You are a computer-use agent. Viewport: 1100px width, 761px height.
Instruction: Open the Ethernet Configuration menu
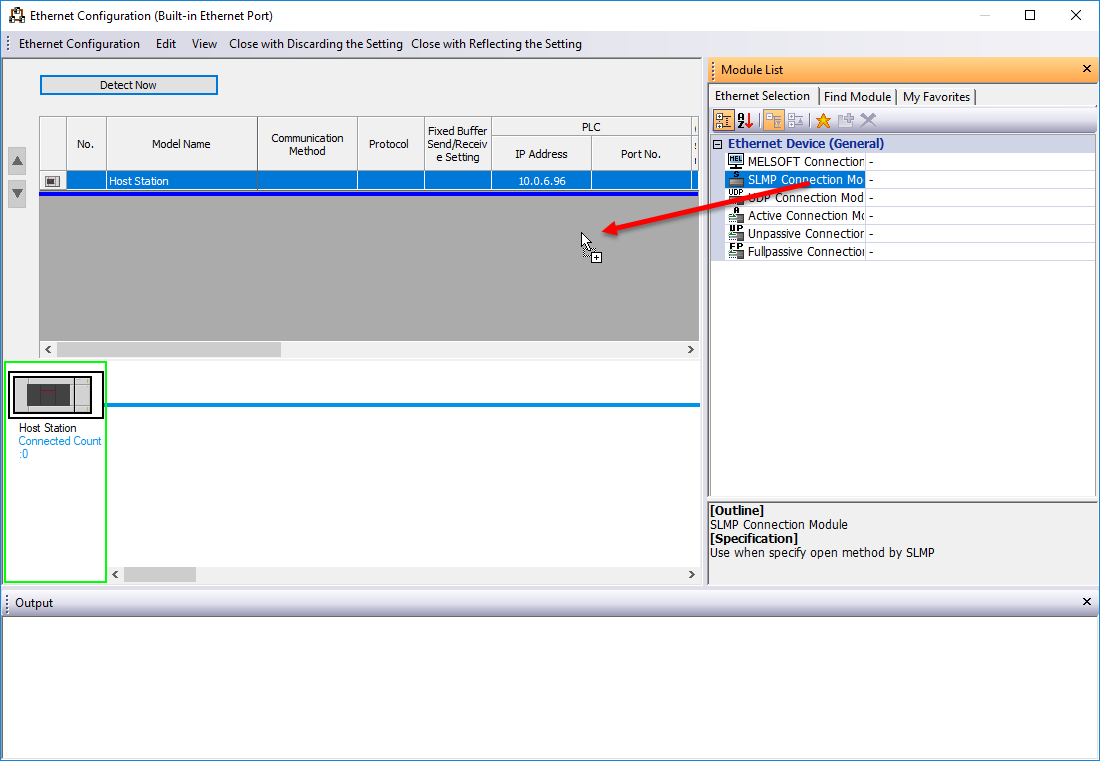(79, 44)
